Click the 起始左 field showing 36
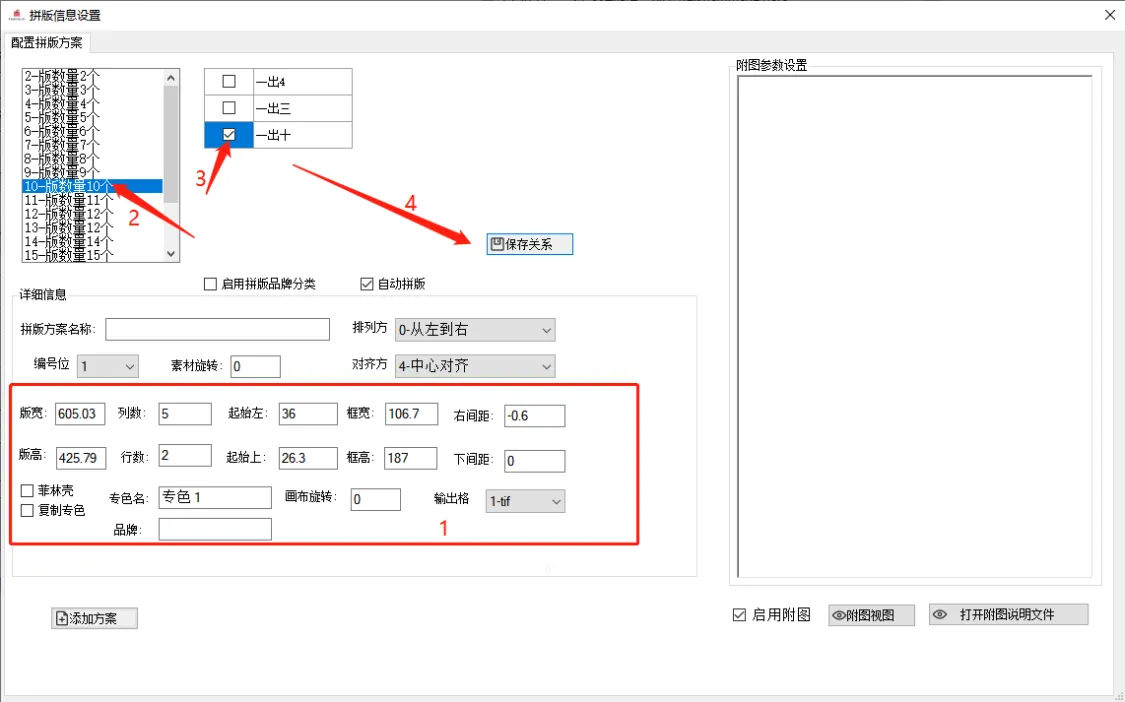This screenshot has height=702, width=1125. tap(308, 413)
